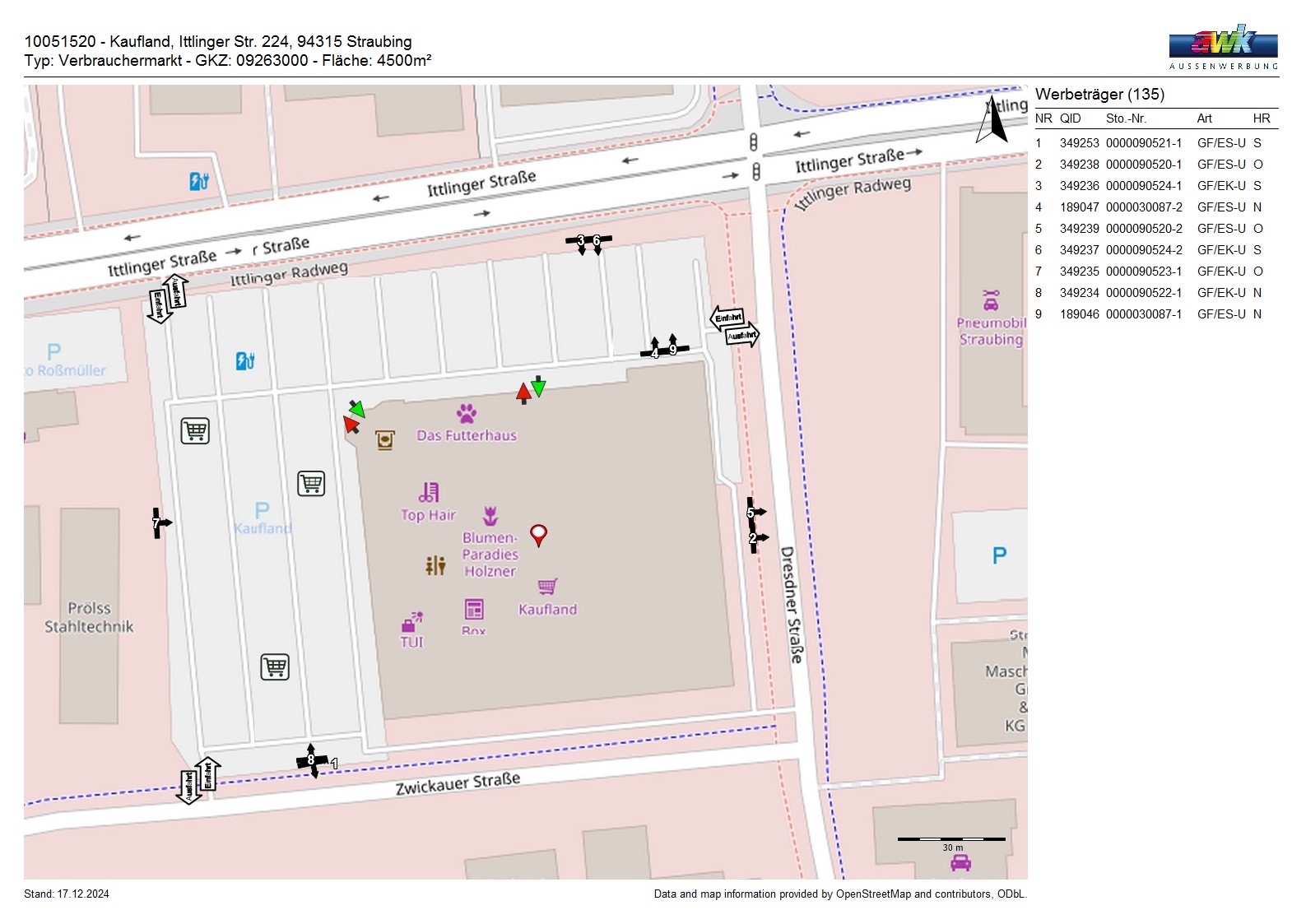Click the HR column header

pyautogui.click(x=1261, y=118)
